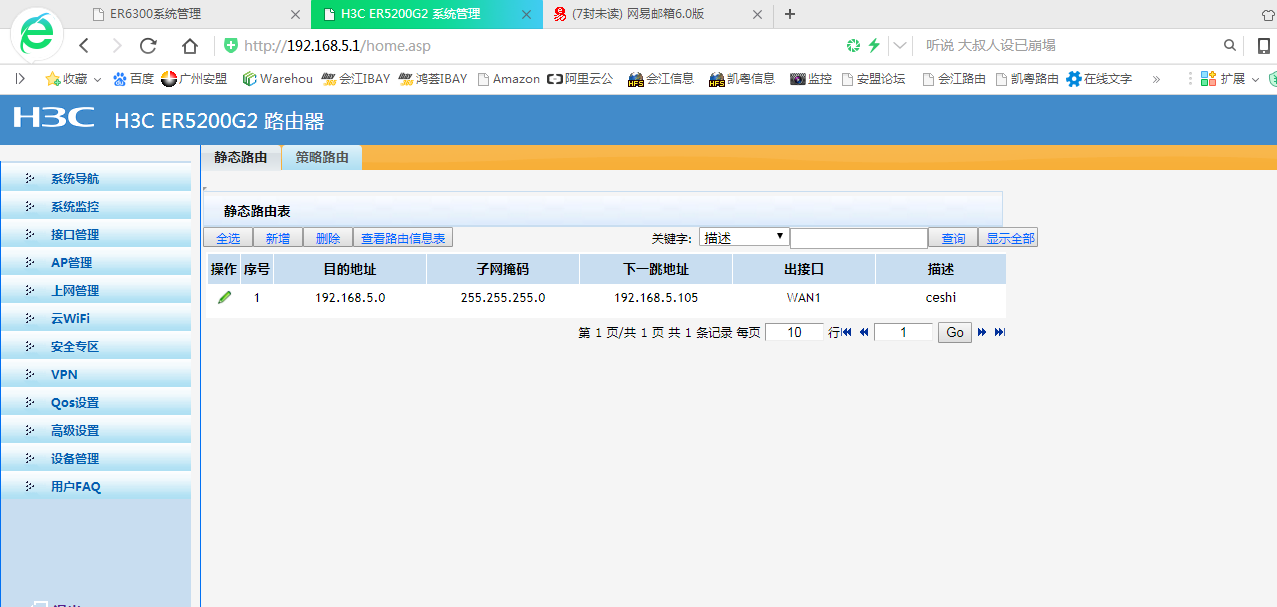Image resolution: width=1277 pixels, height=607 pixels.
Task: Click the green lightning speed-mode icon
Action: [x=874, y=46]
